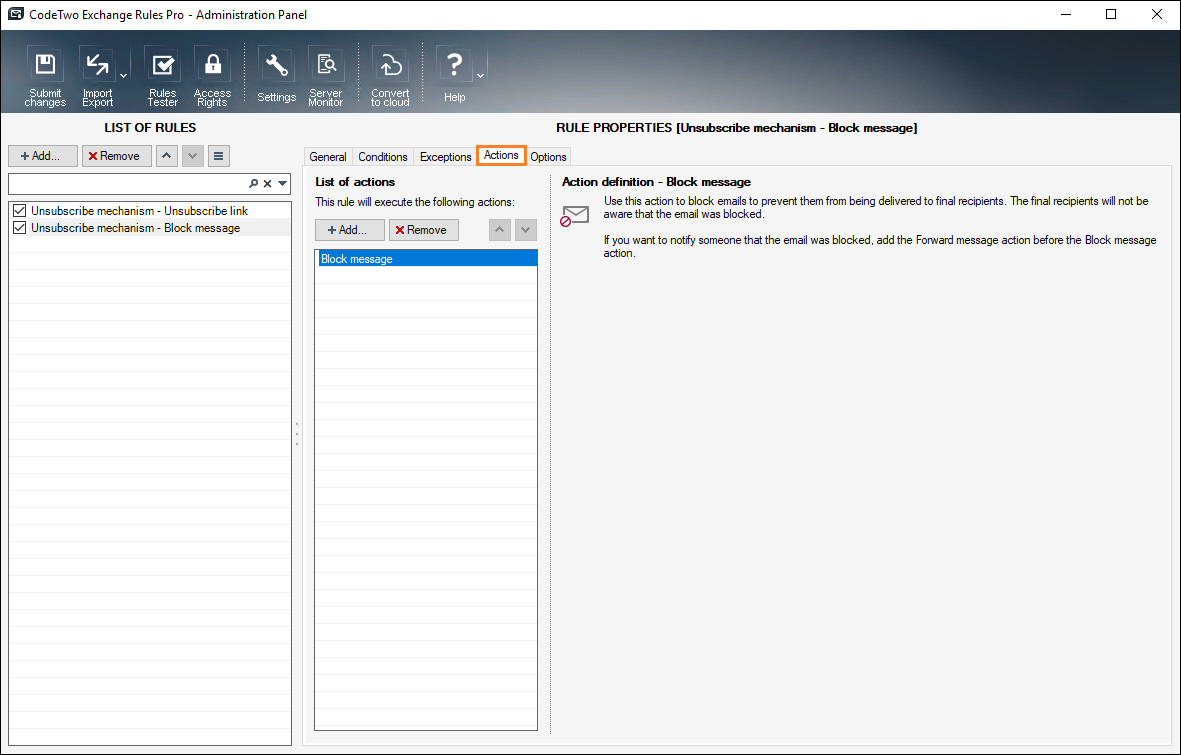
Task: Expand the Help dropdown arrow
Action: [481, 75]
